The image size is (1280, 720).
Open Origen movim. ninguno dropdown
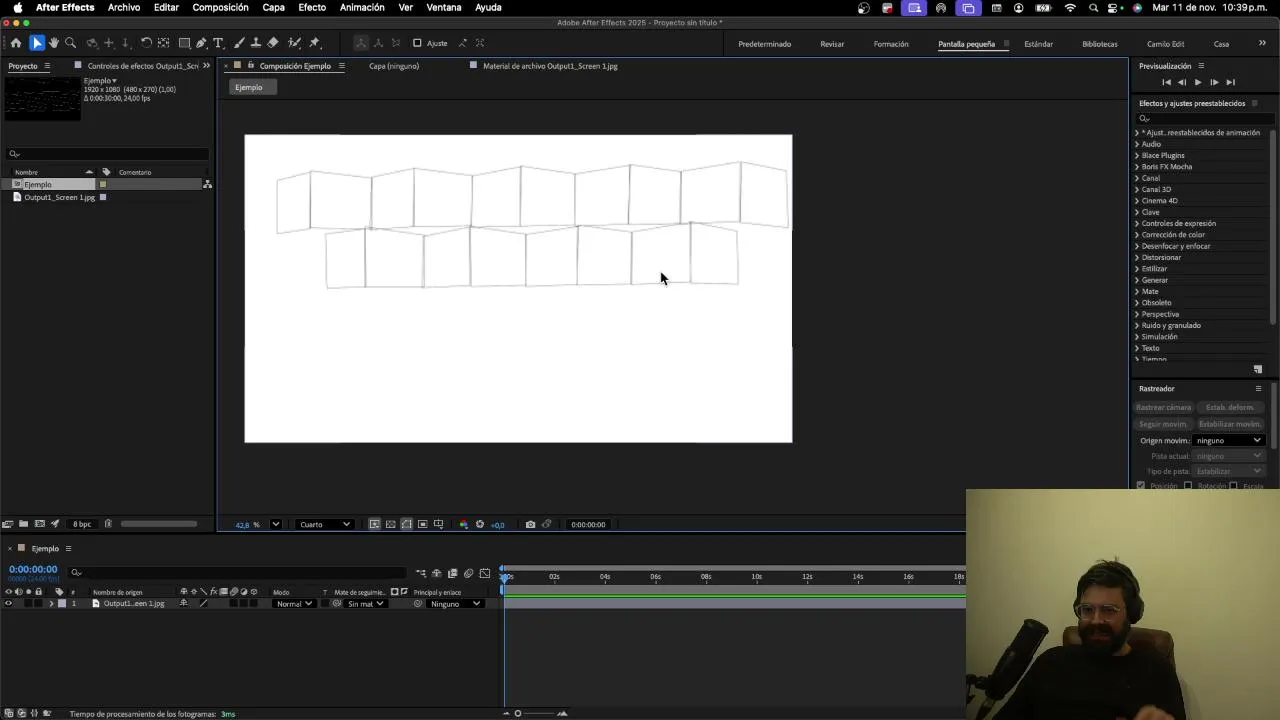click(x=1229, y=440)
